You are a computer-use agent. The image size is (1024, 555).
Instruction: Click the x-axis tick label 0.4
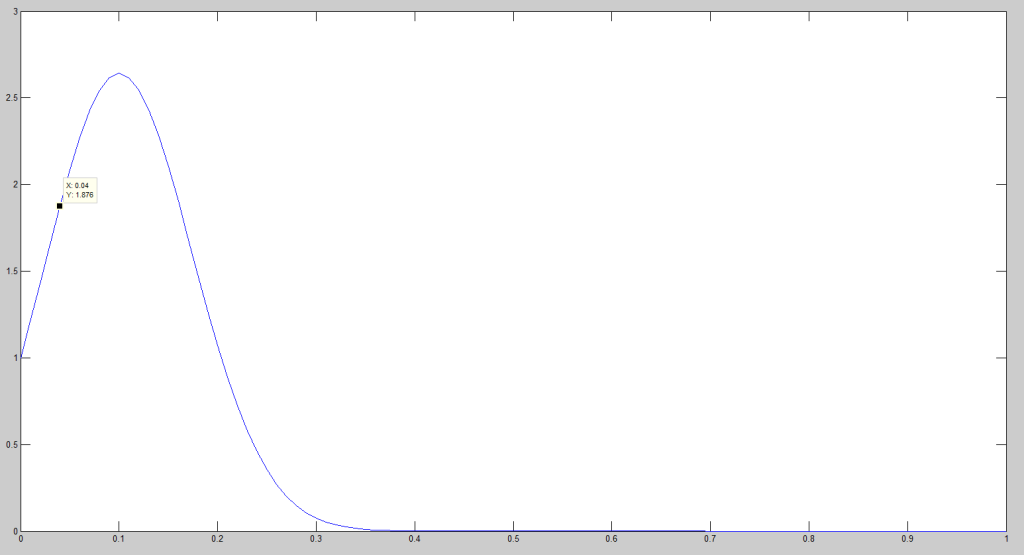tap(414, 539)
